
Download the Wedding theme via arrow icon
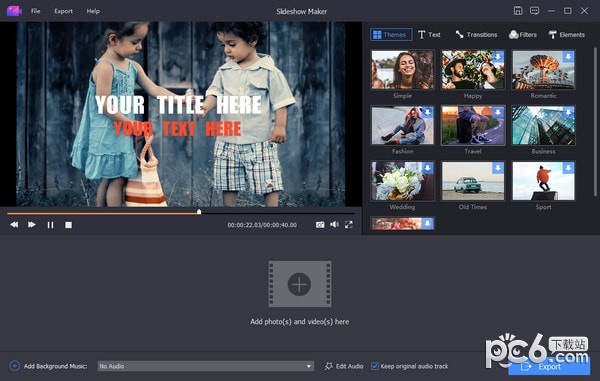pos(427,168)
